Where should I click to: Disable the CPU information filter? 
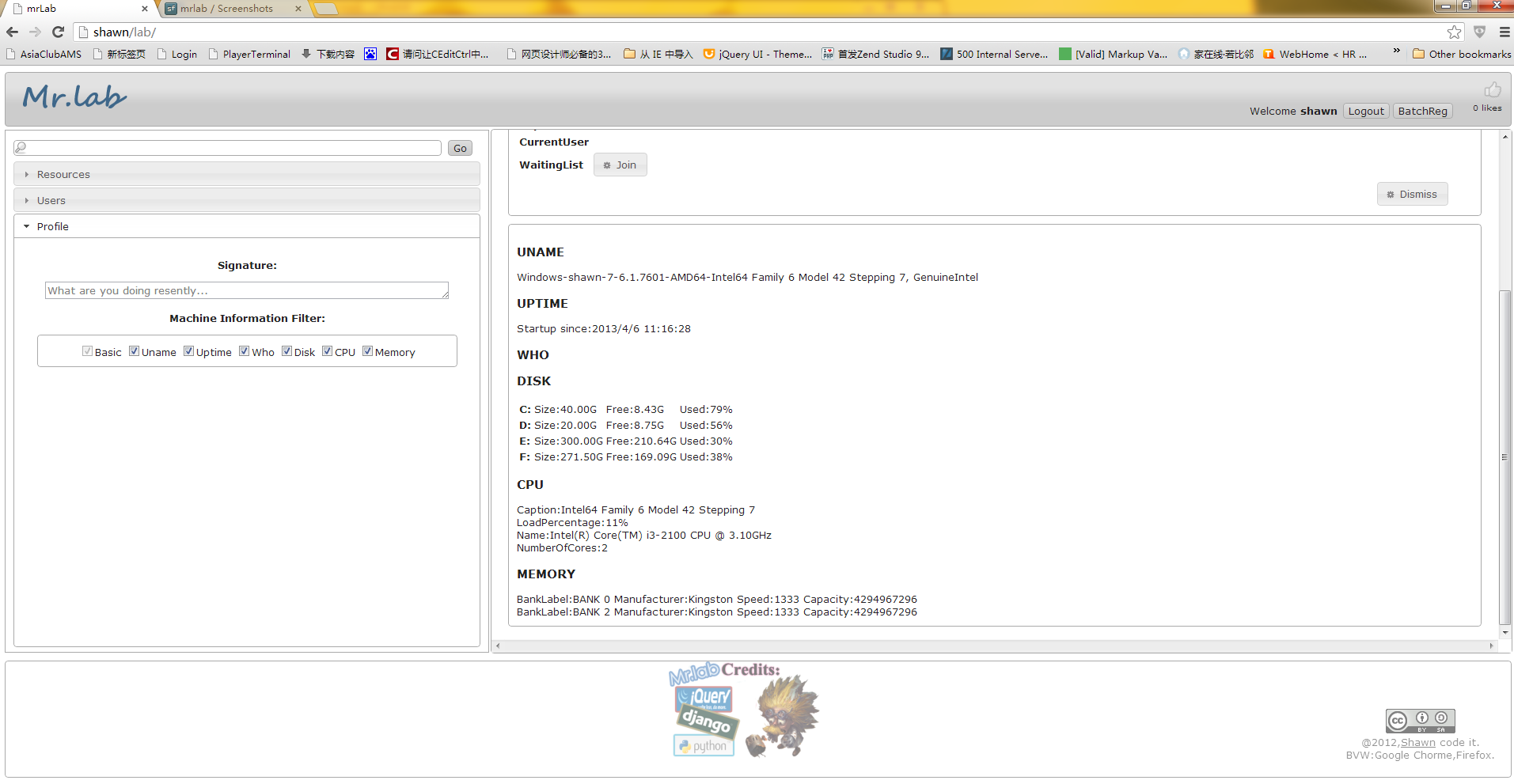coord(327,350)
